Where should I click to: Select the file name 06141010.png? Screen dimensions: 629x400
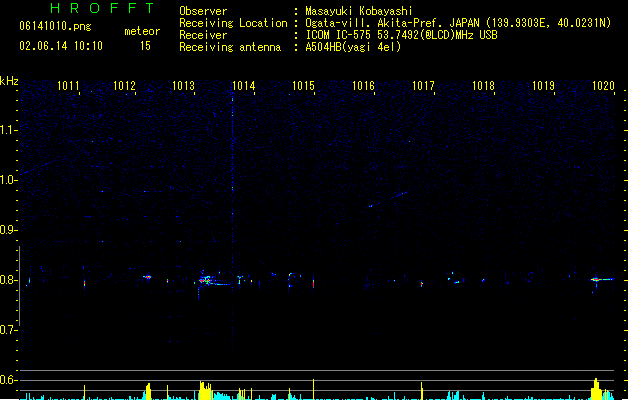(55, 26)
